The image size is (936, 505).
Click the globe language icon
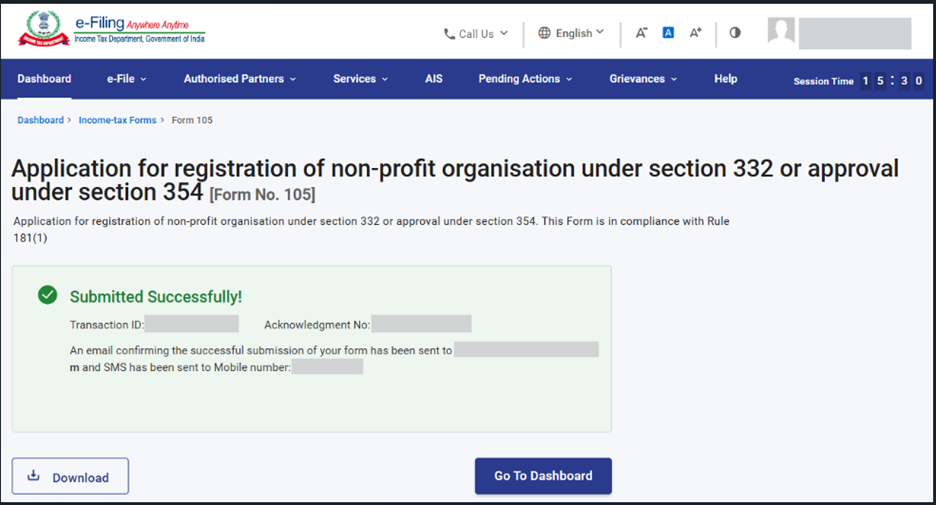(544, 33)
